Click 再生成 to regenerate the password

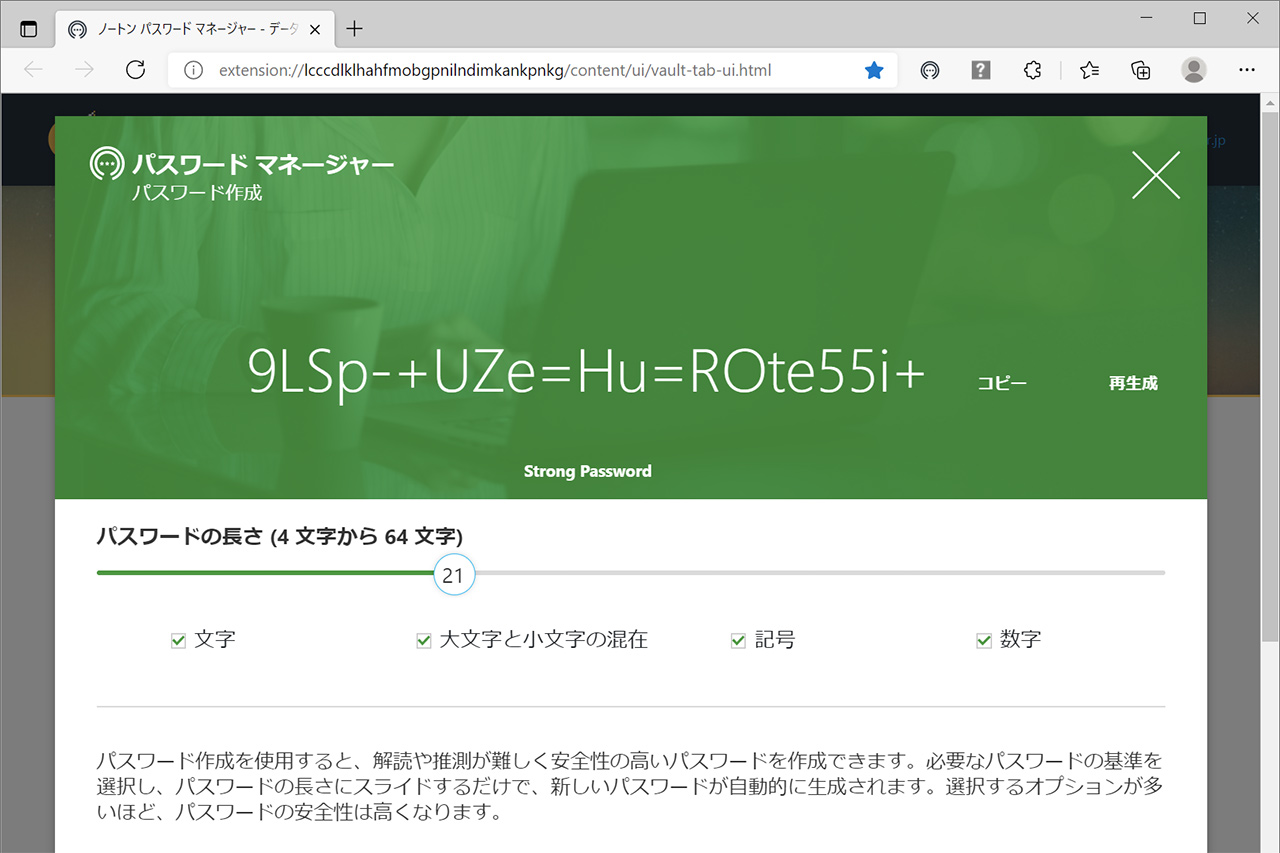[1133, 383]
